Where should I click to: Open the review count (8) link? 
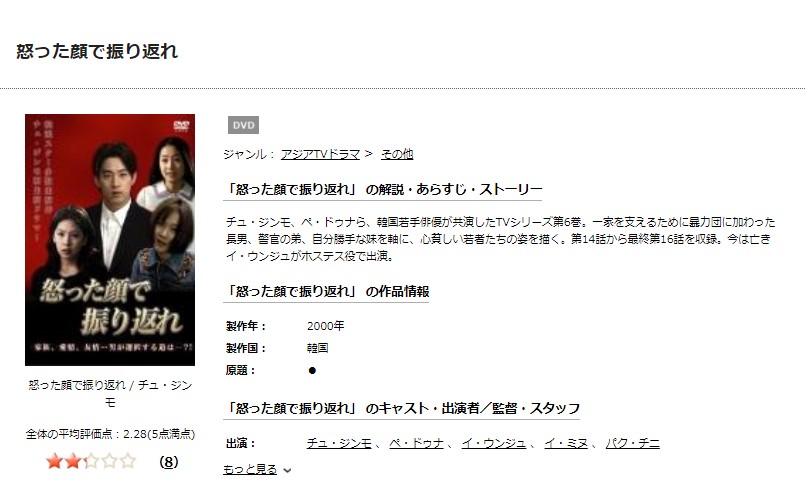pos(169,462)
